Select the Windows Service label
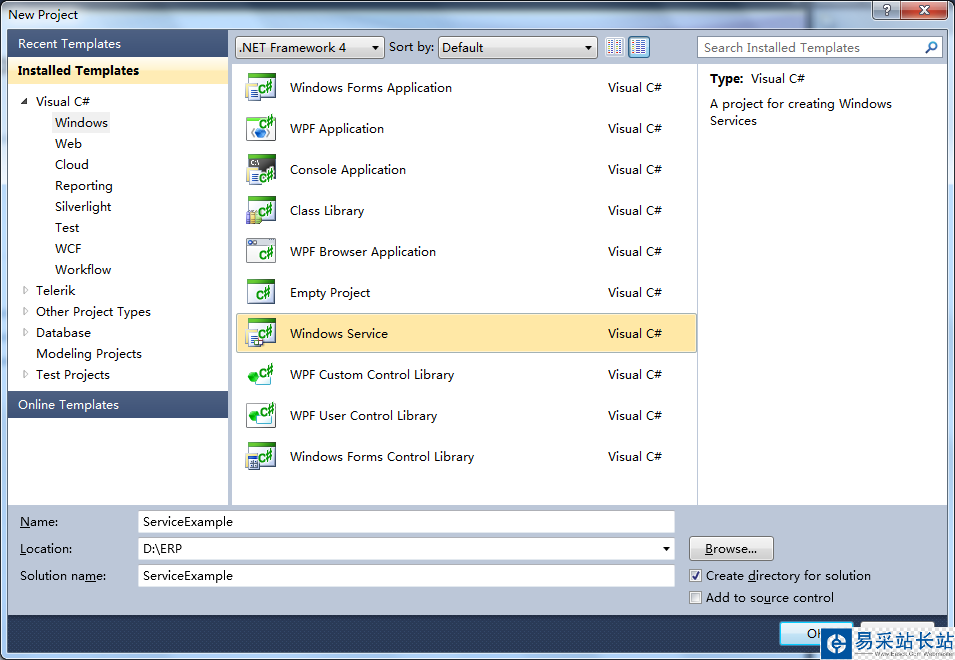 [339, 333]
